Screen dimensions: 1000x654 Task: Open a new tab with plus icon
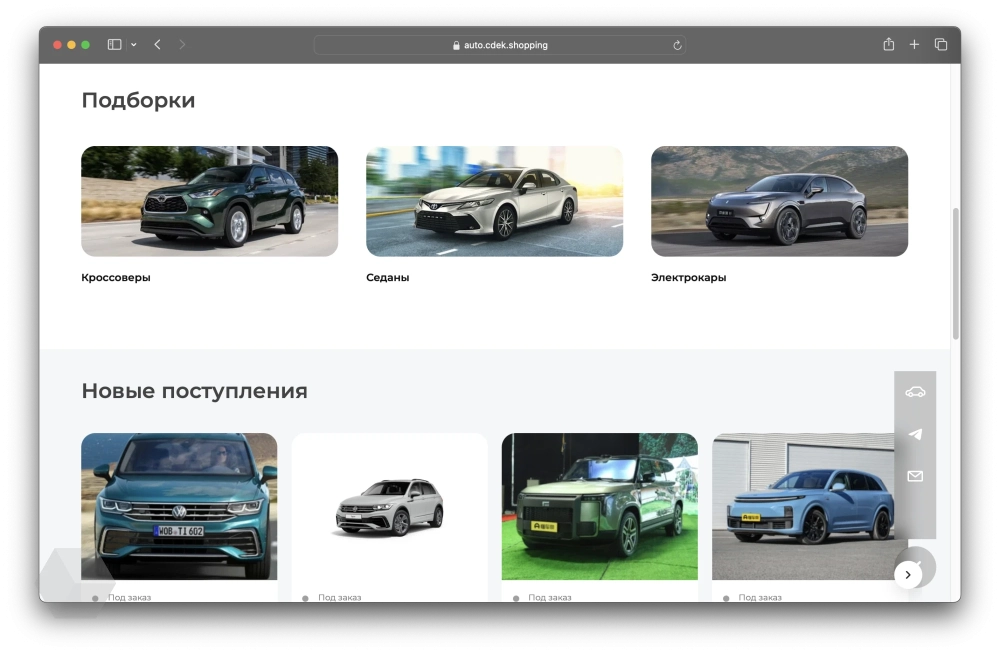[x=914, y=45]
